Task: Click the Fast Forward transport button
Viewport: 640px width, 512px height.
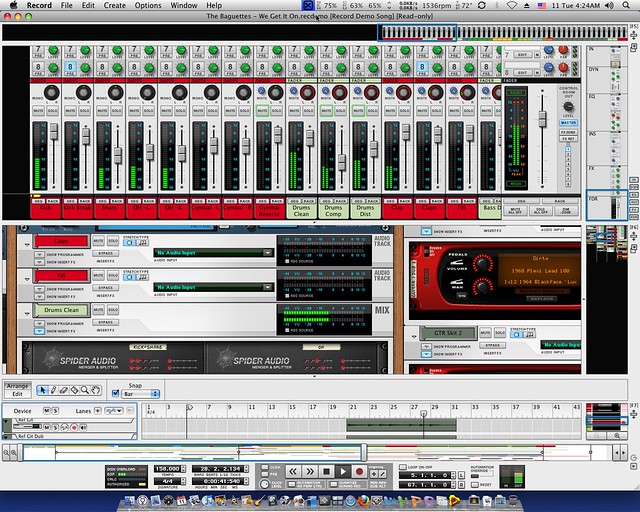Action: click(310, 472)
